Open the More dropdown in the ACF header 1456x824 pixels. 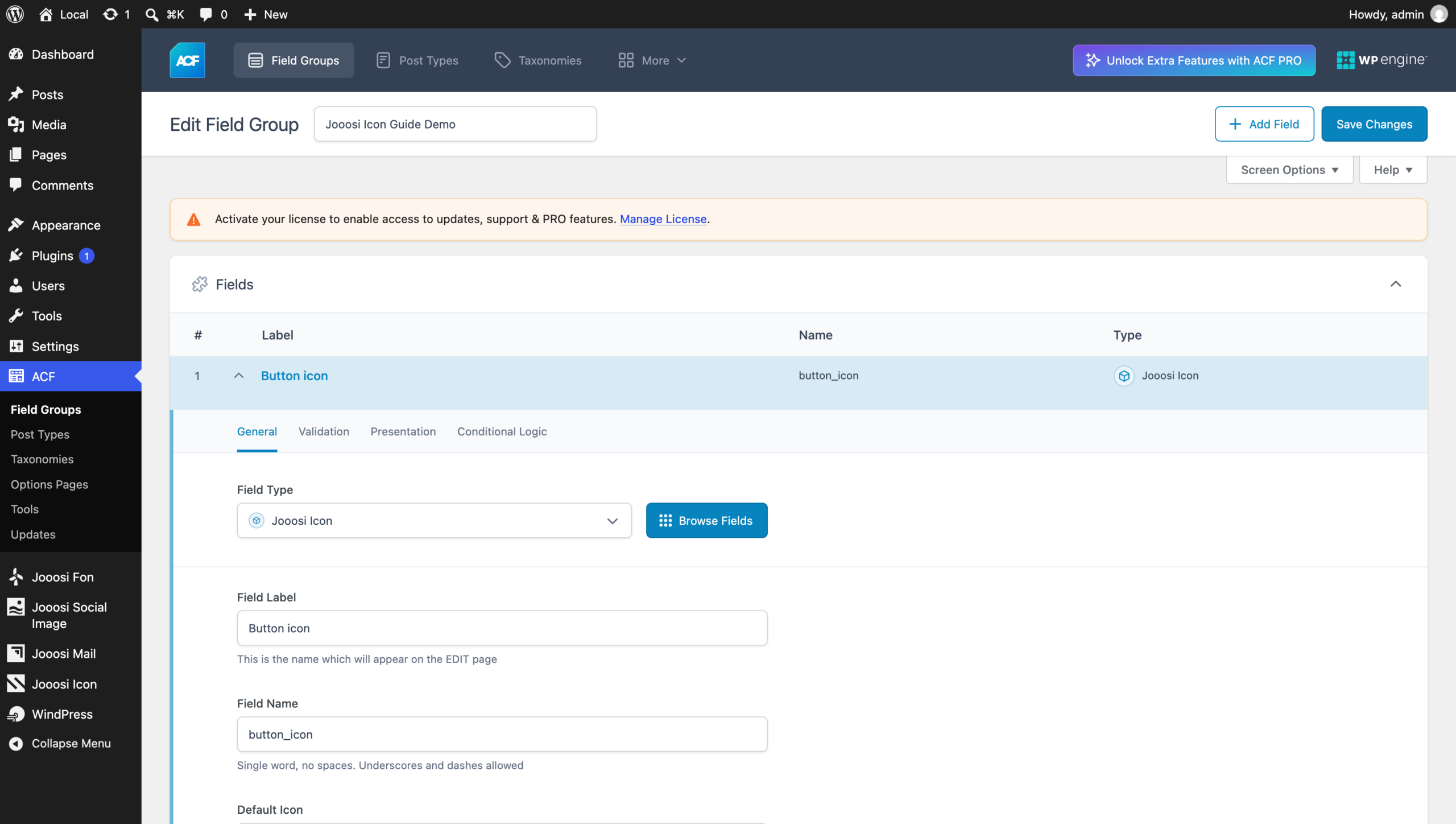coord(652,60)
